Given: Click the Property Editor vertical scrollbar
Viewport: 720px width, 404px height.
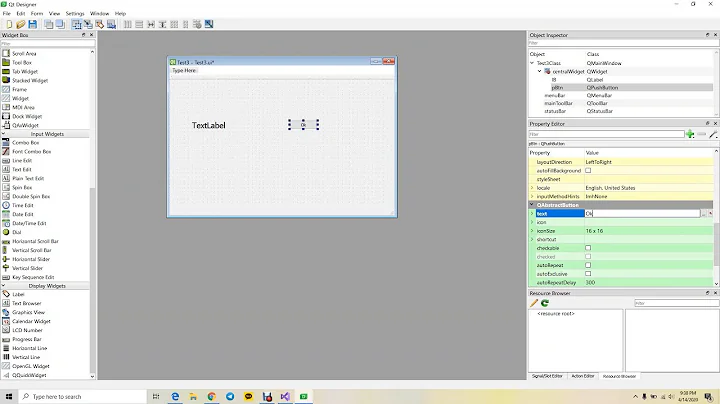Looking at the screenshot, I should pos(716,217).
